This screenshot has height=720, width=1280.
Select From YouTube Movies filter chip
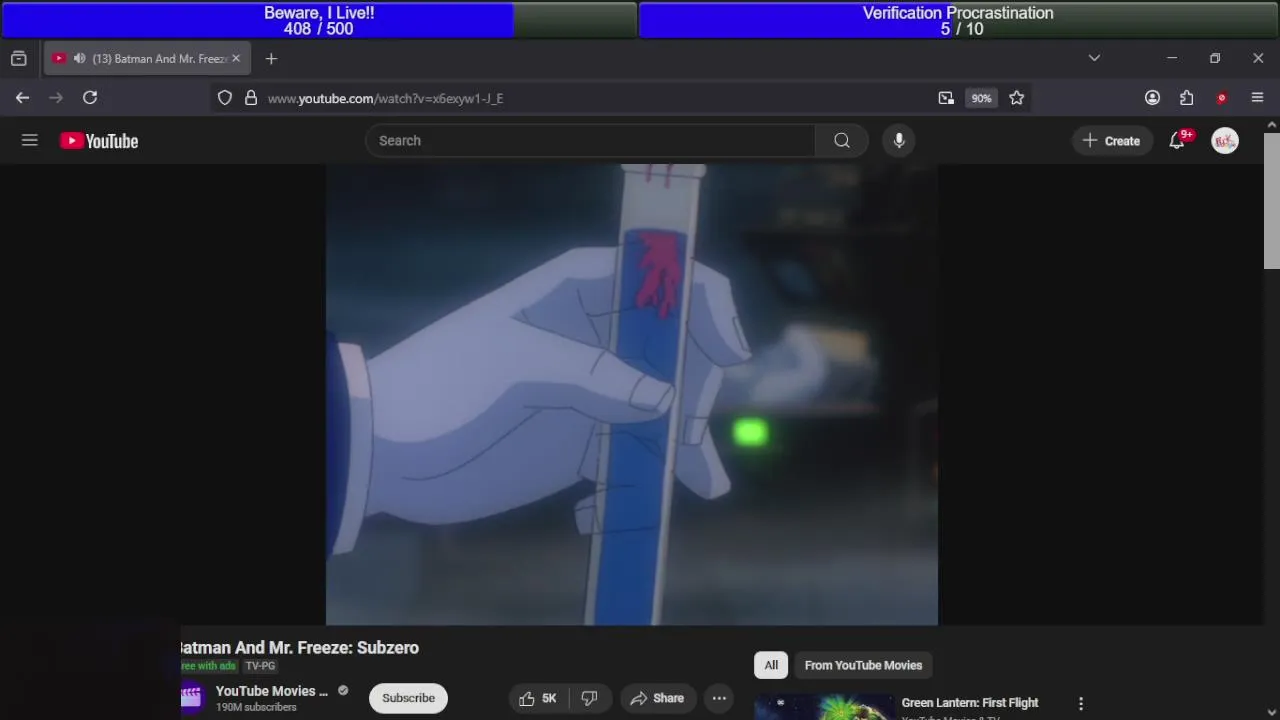point(863,665)
